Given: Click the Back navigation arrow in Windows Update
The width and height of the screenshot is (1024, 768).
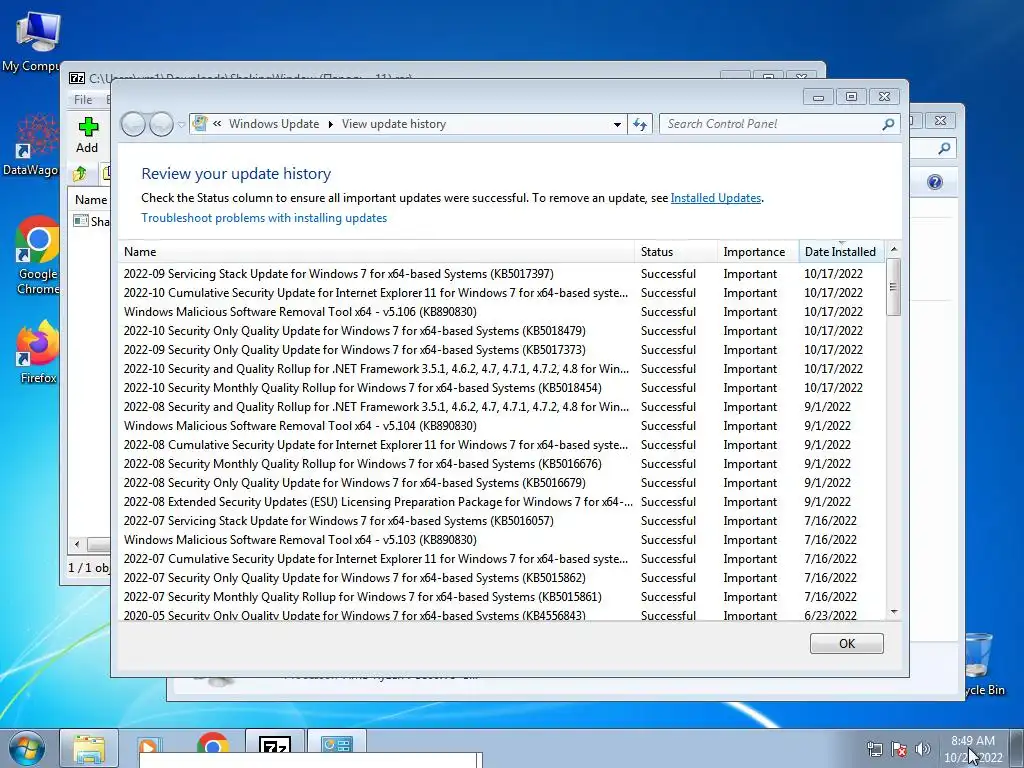Looking at the screenshot, I should coord(133,124).
